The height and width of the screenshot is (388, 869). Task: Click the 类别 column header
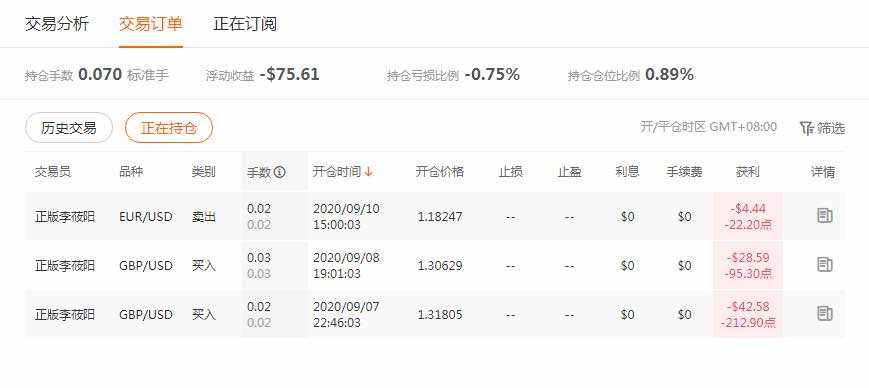(203, 171)
